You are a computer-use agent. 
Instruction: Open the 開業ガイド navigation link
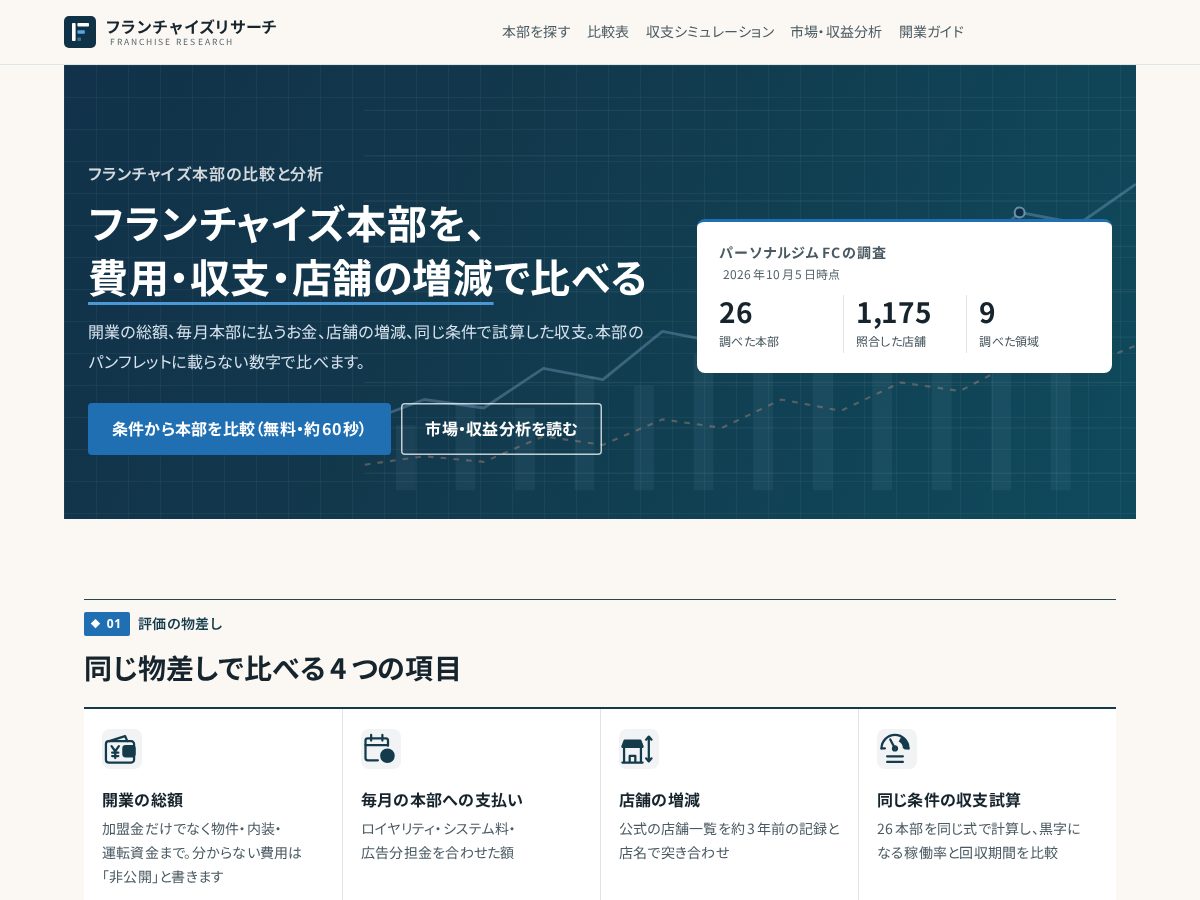[932, 32]
